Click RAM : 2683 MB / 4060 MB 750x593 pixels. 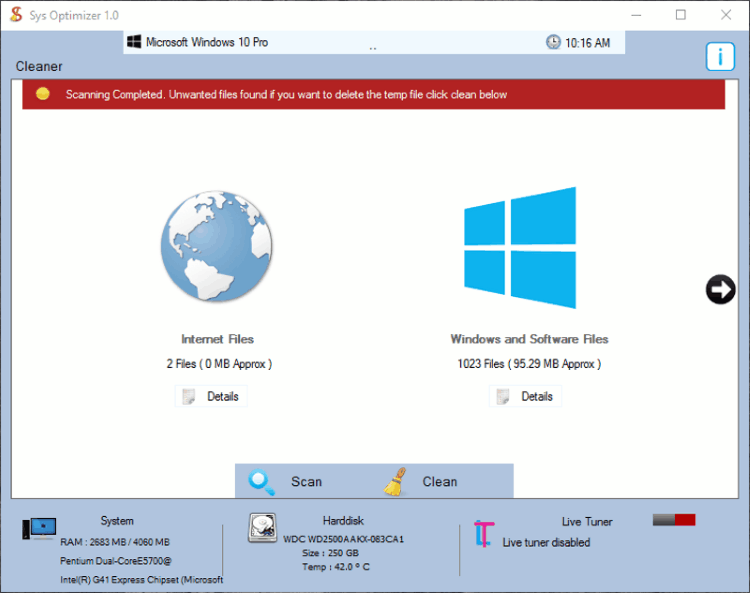tap(115, 542)
